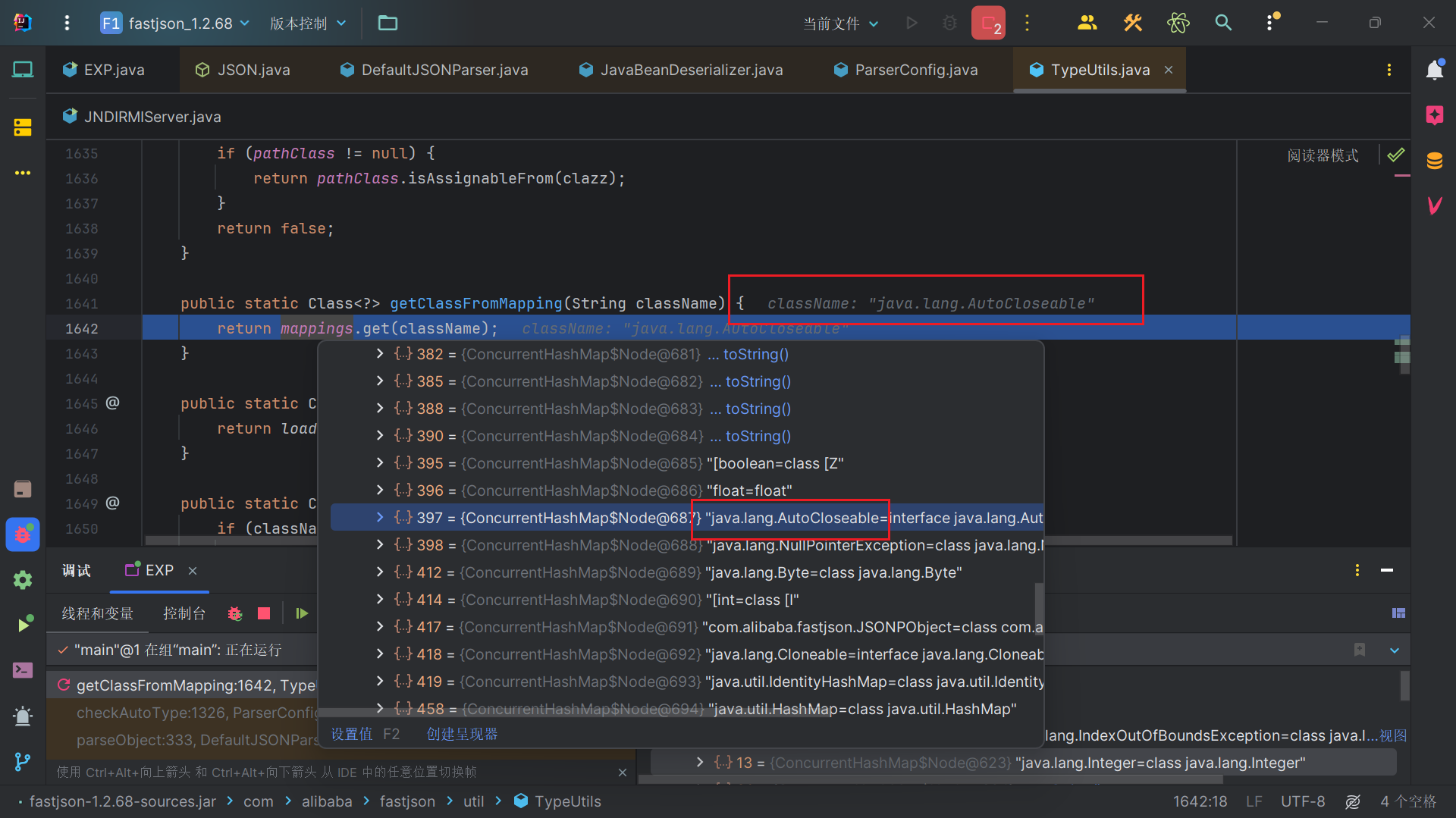
Task: Open debug panel options dots menu
Action: coord(1357,570)
